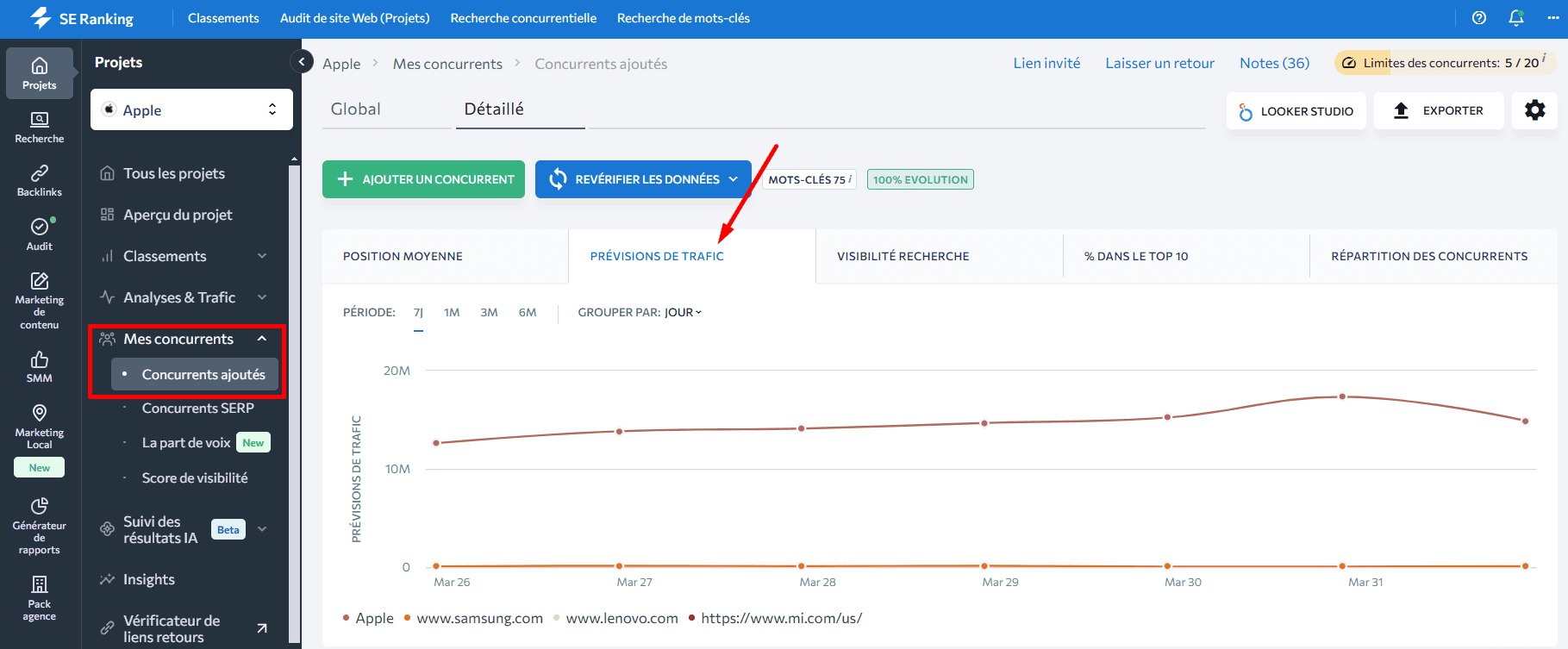Open the SMM sidebar section
Viewport: 1568px width, 649px height.
point(40,366)
